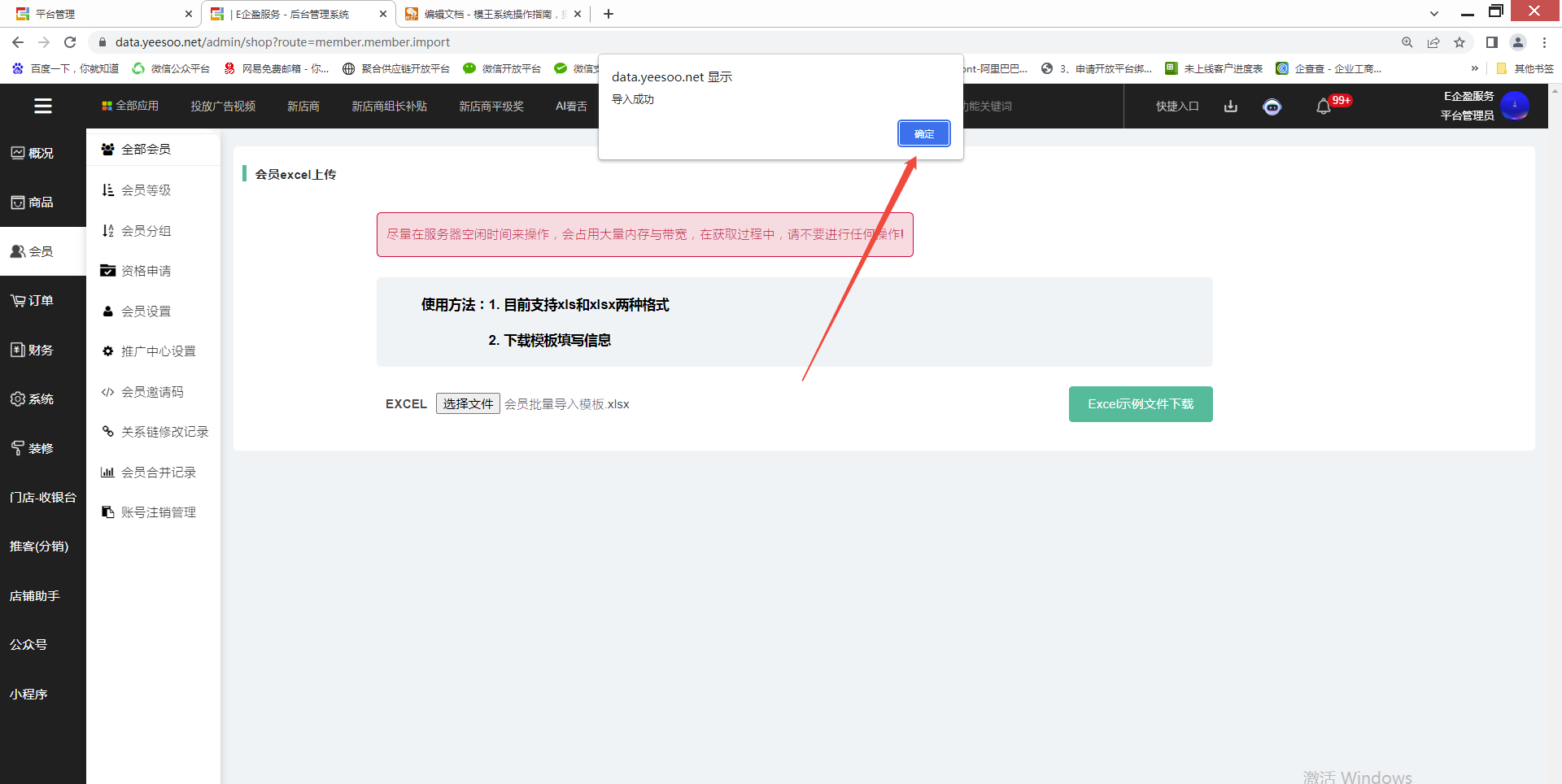
Task: Open browser zoom magnifier icon
Action: pyautogui.click(x=1407, y=42)
